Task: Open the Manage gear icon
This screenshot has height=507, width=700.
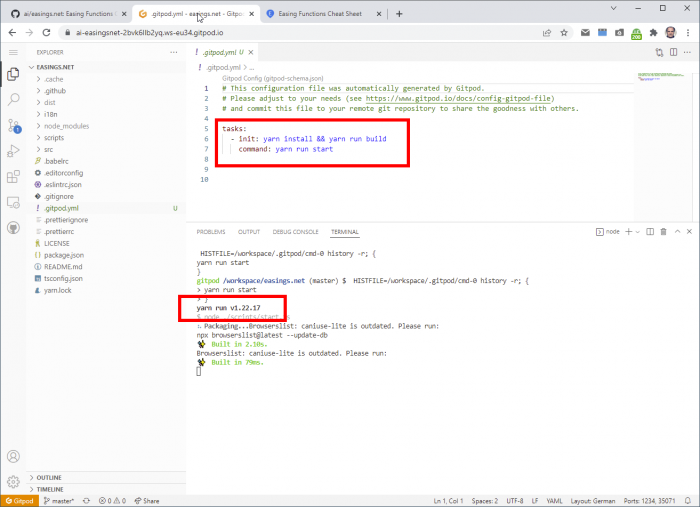Action: coord(13,482)
